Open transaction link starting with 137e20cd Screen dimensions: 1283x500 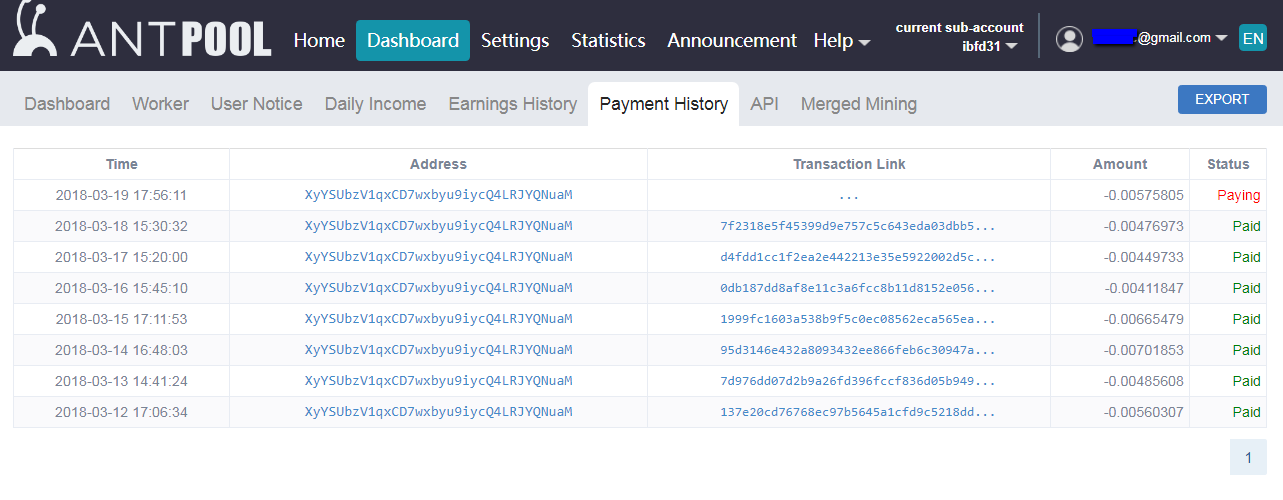point(857,413)
